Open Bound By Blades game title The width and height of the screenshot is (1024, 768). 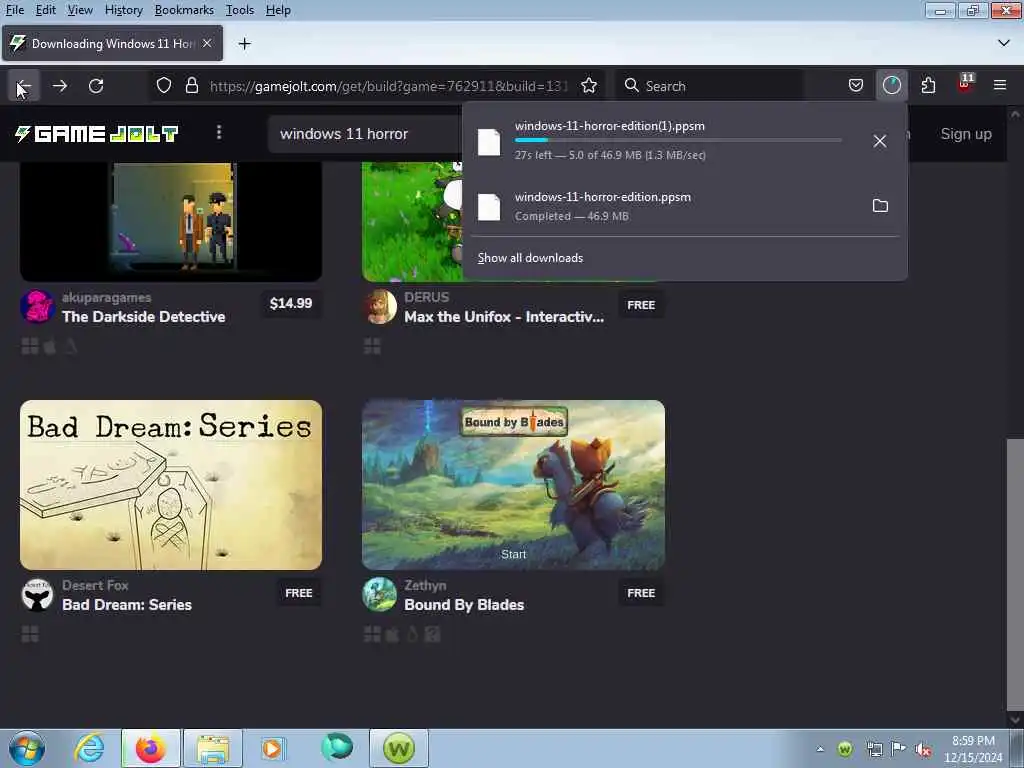click(x=464, y=605)
